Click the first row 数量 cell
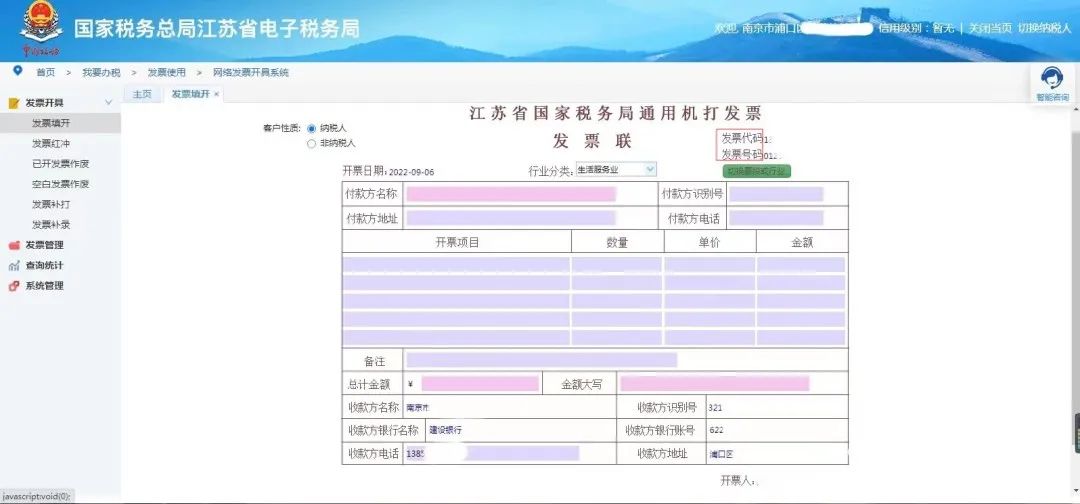This screenshot has height=504, width=1080. click(616, 265)
